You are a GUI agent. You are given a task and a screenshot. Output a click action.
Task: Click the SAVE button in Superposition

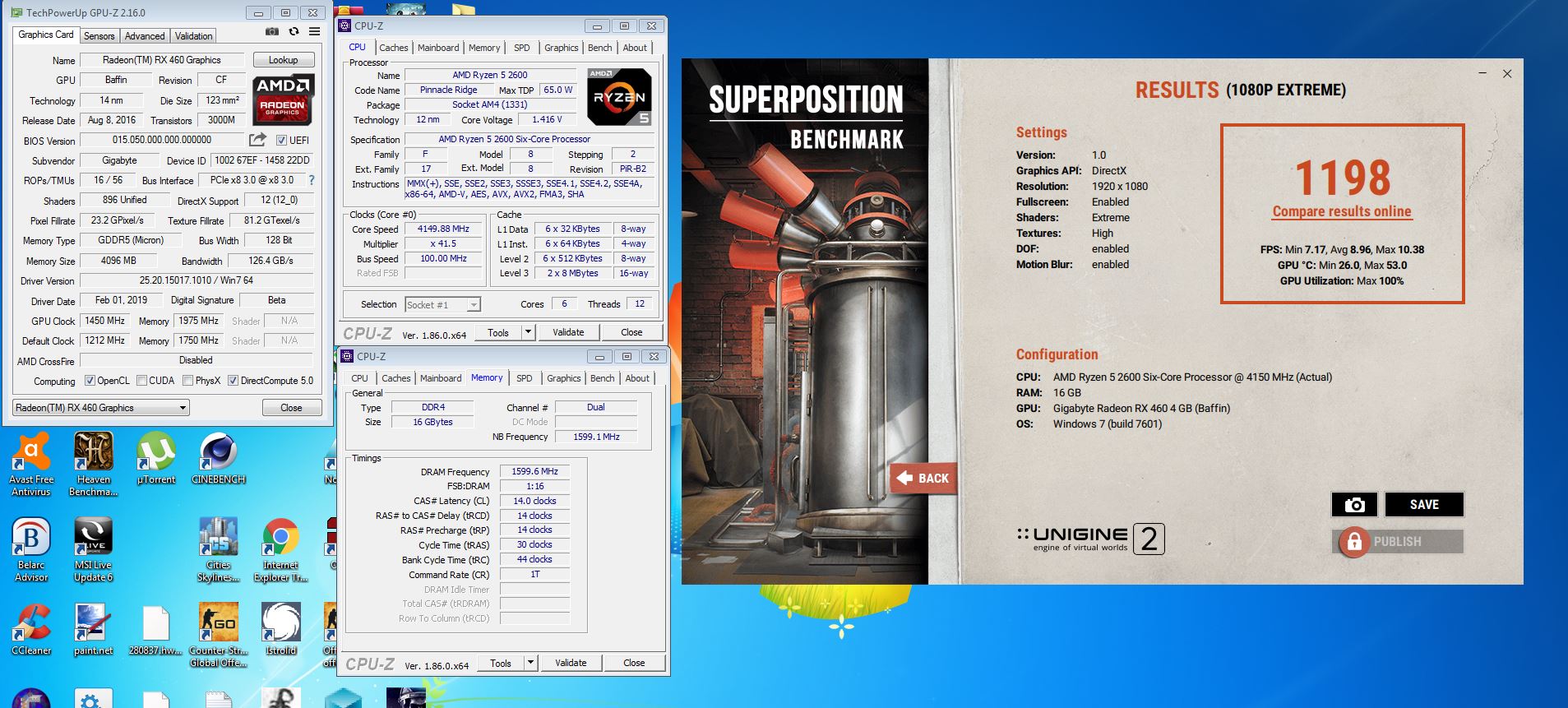coord(1424,505)
